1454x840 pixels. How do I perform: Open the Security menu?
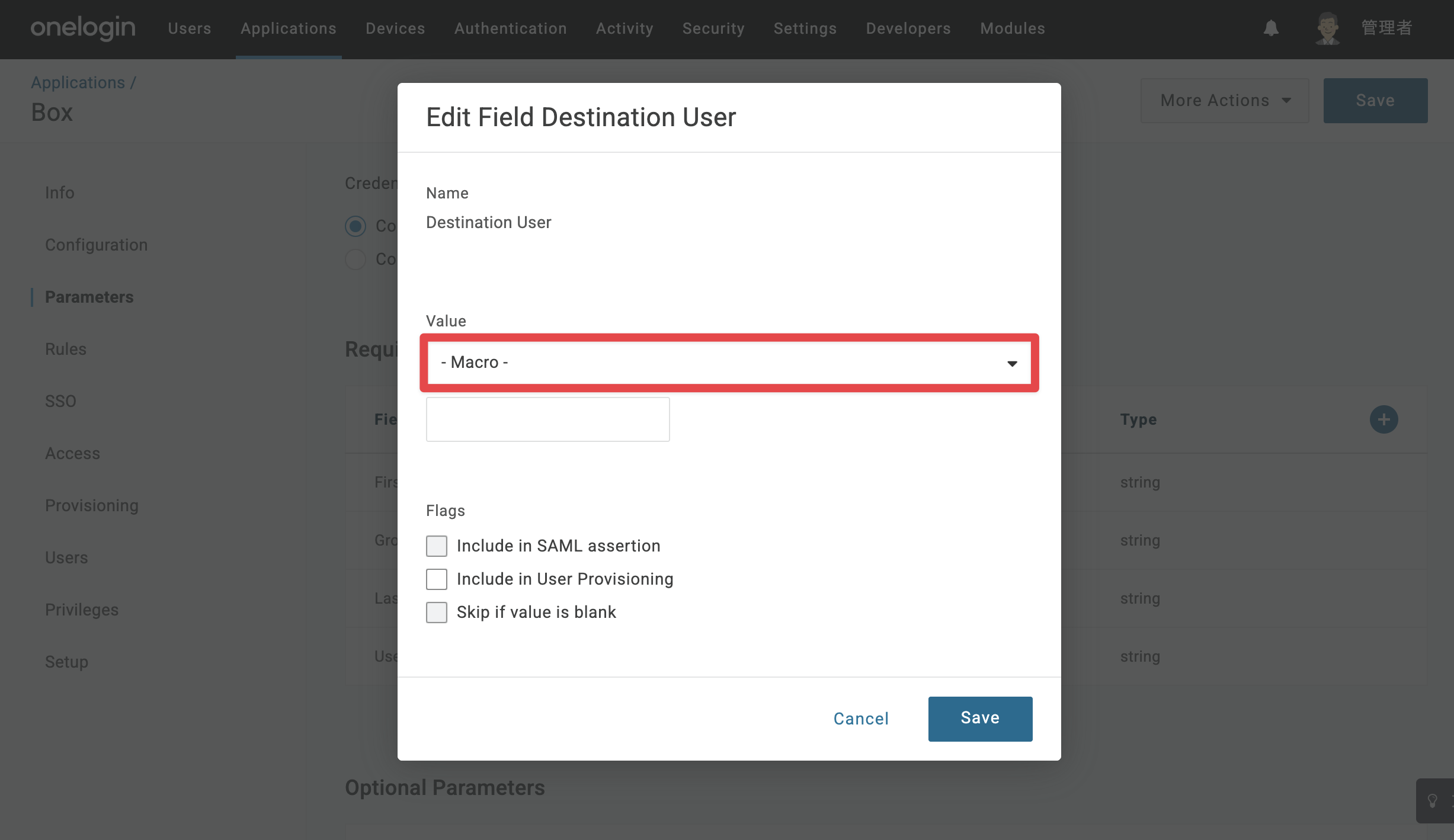pyautogui.click(x=713, y=28)
